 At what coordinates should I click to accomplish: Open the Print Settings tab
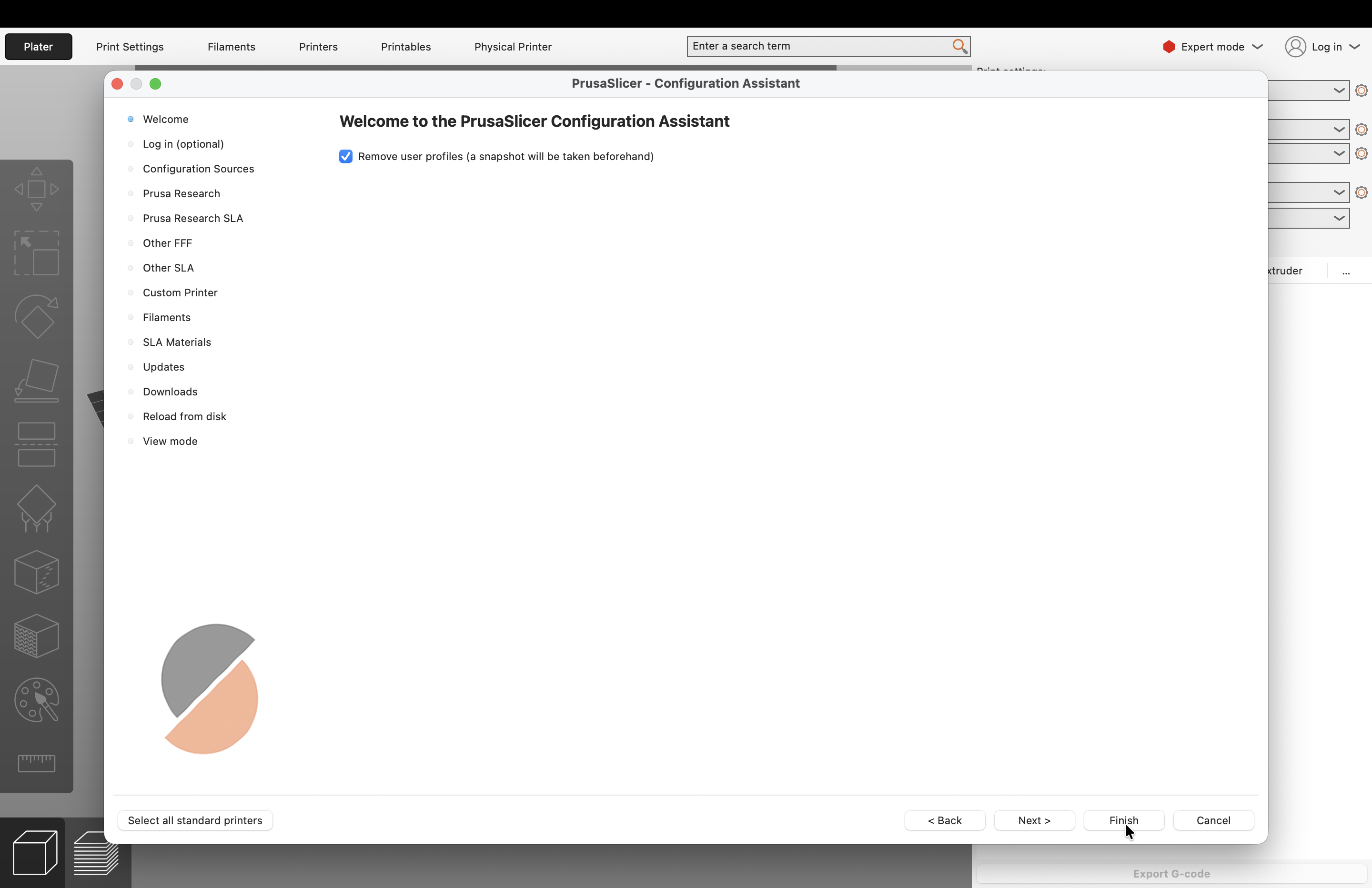tap(130, 47)
